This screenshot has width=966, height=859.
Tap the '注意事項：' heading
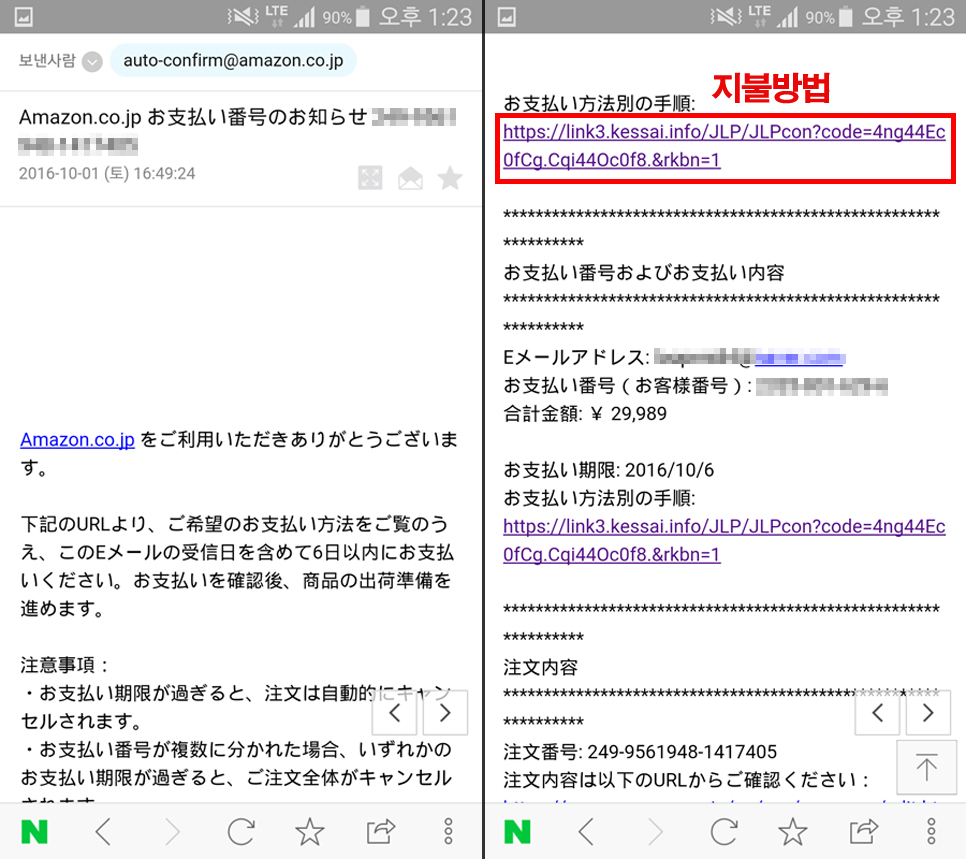tap(65, 665)
